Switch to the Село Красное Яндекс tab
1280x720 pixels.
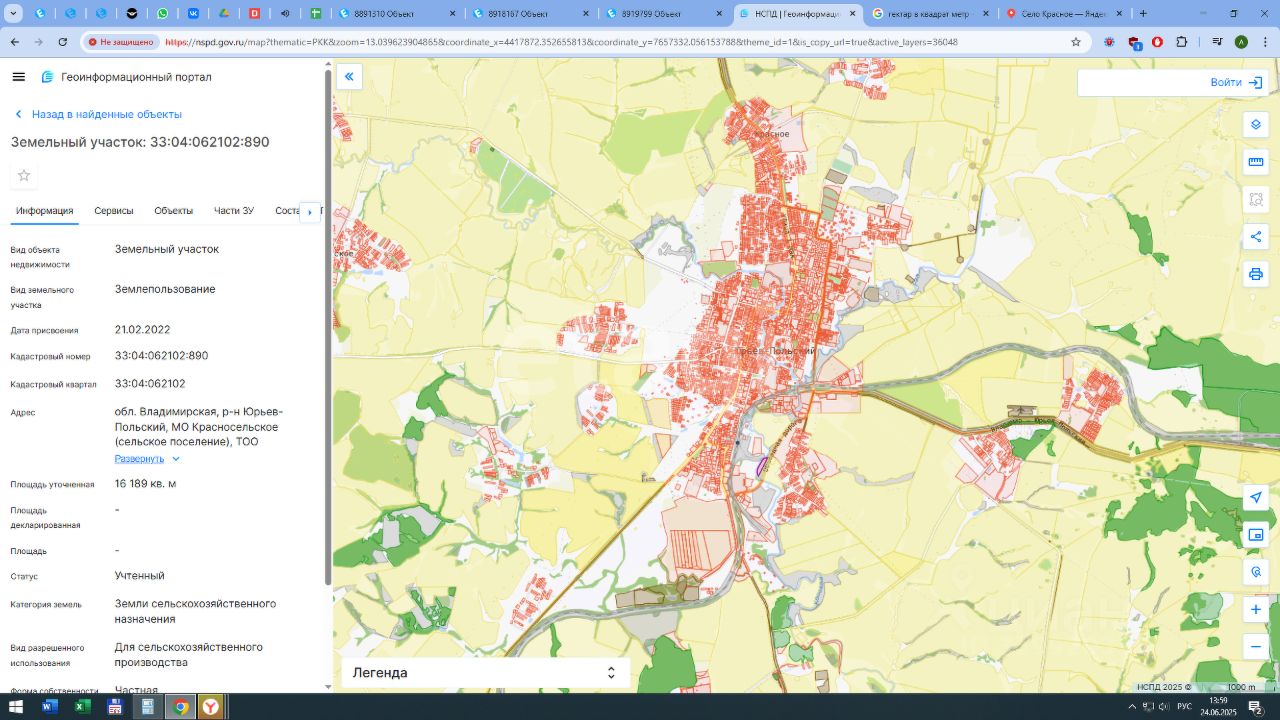click(1064, 14)
